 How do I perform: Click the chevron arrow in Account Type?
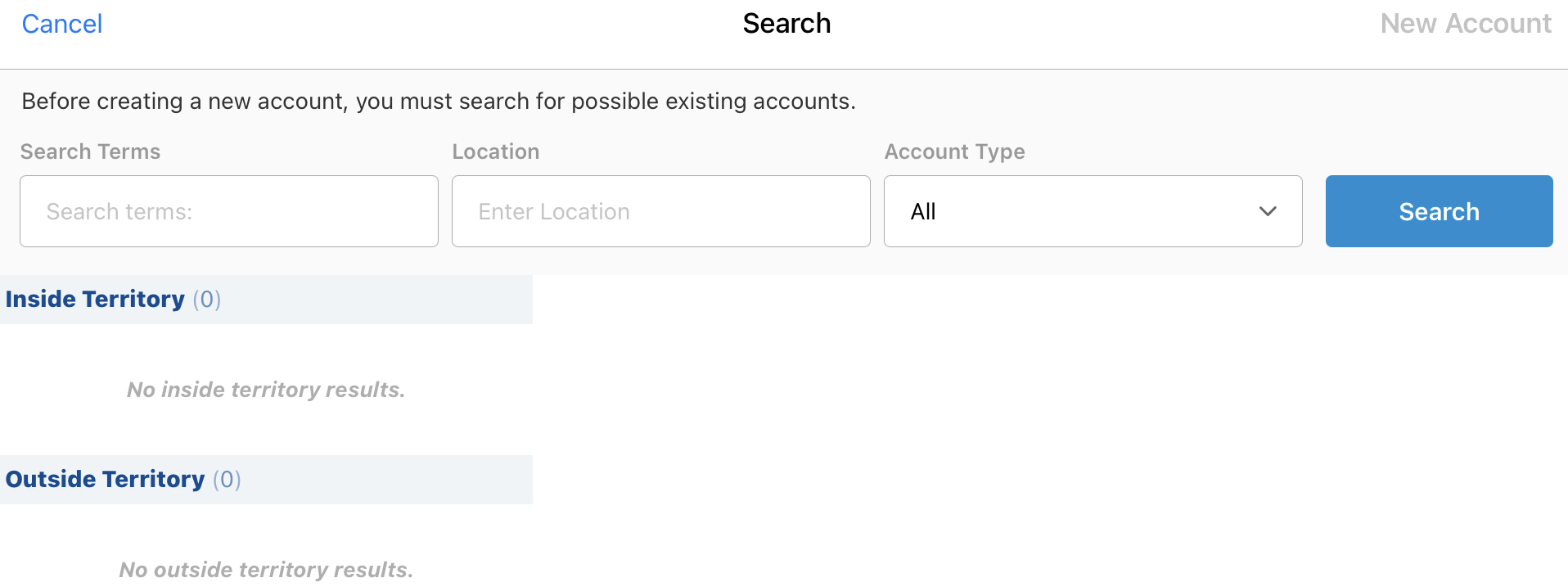coord(1268,211)
